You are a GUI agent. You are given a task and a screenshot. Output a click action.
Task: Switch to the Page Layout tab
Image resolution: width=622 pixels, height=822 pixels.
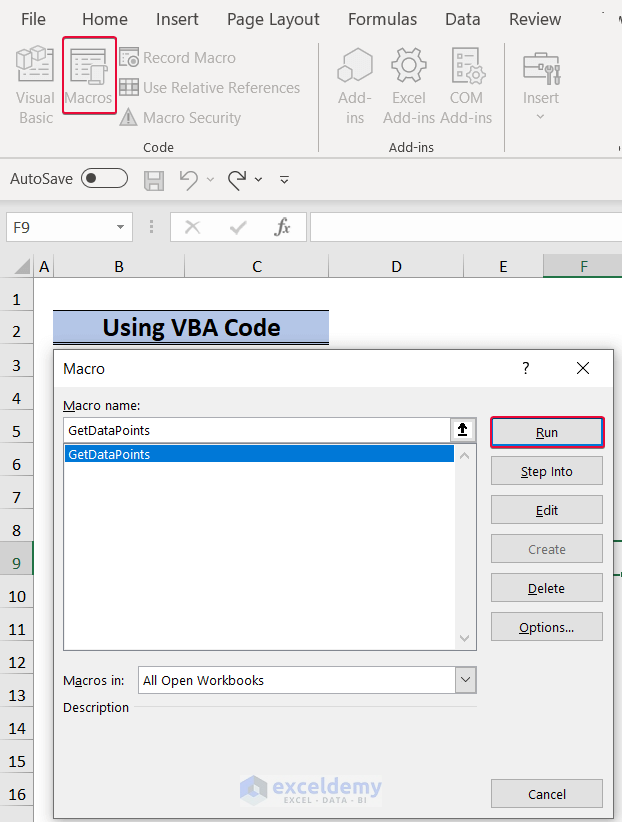click(273, 19)
